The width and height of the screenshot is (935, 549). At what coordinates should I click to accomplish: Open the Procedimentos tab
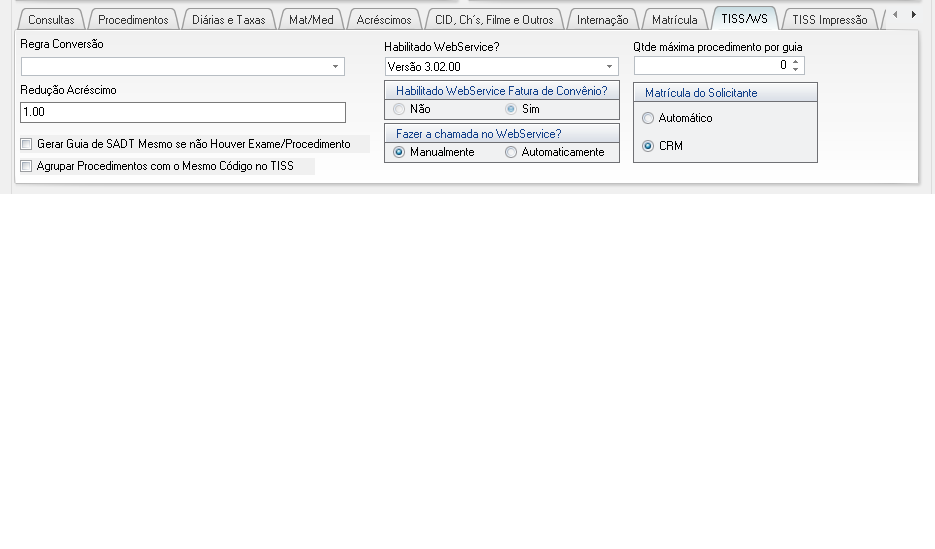pos(133,20)
